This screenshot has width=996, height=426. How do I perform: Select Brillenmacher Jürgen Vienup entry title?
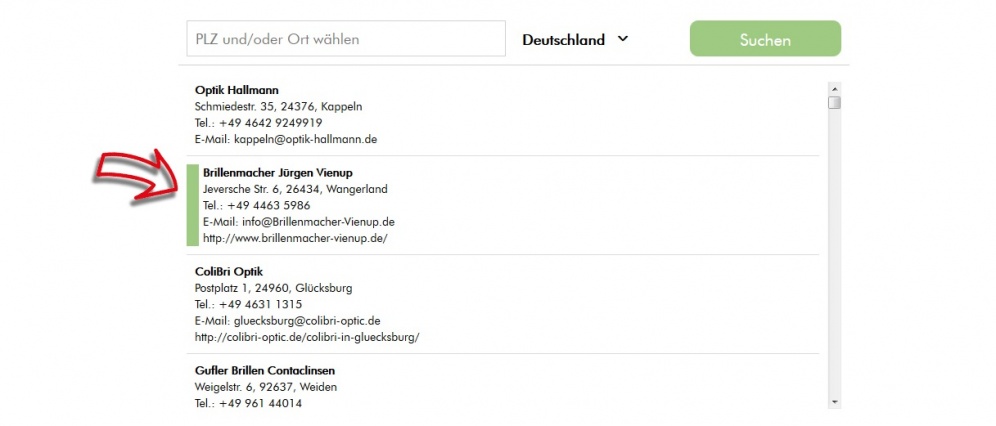(x=278, y=173)
